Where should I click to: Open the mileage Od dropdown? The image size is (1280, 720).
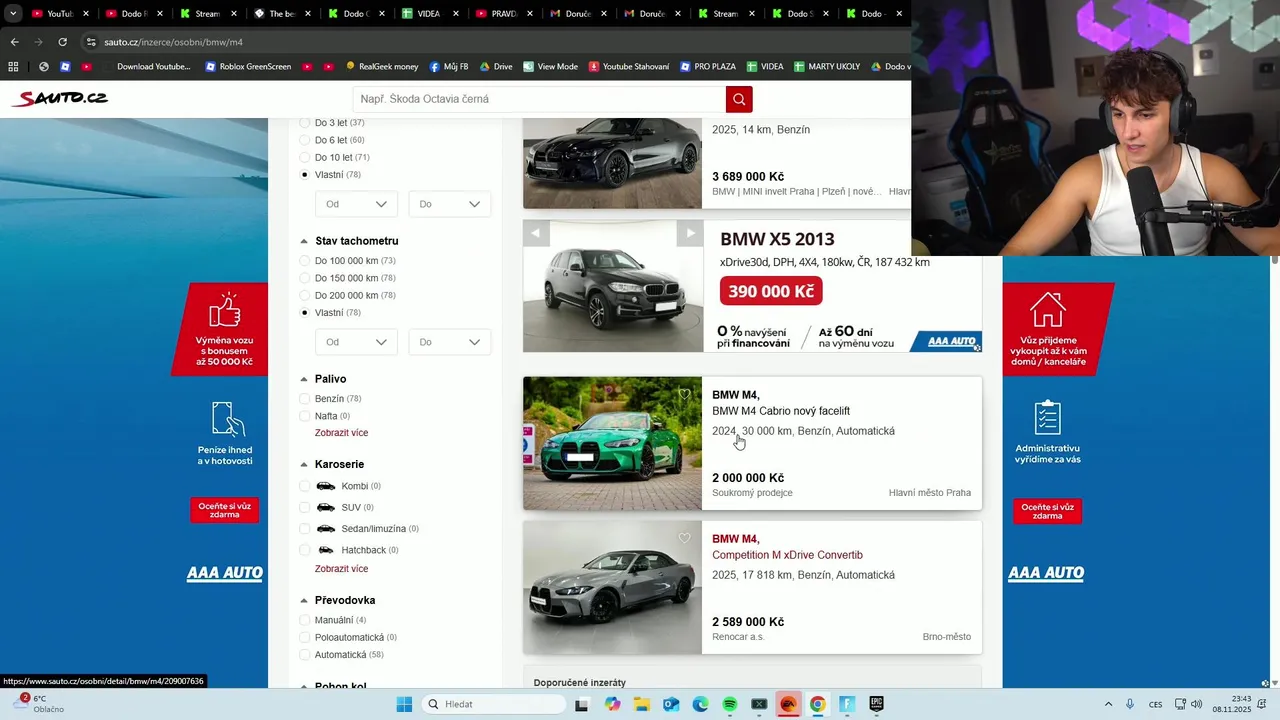[x=356, y=342]
